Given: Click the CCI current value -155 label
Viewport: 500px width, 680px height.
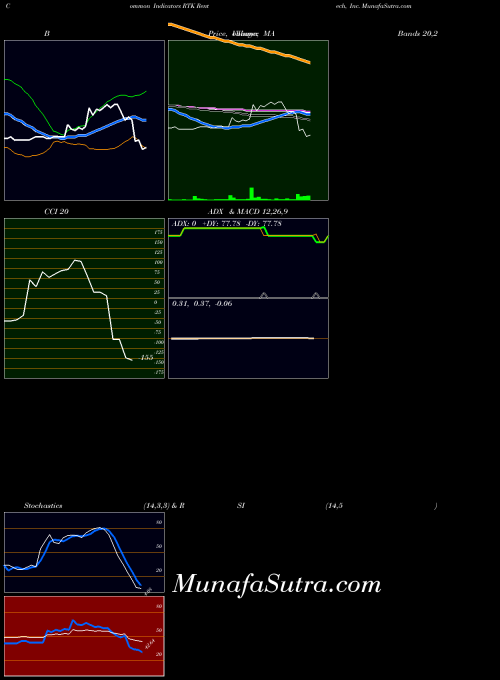Looking at the screenshot, I should pos(146,358).
